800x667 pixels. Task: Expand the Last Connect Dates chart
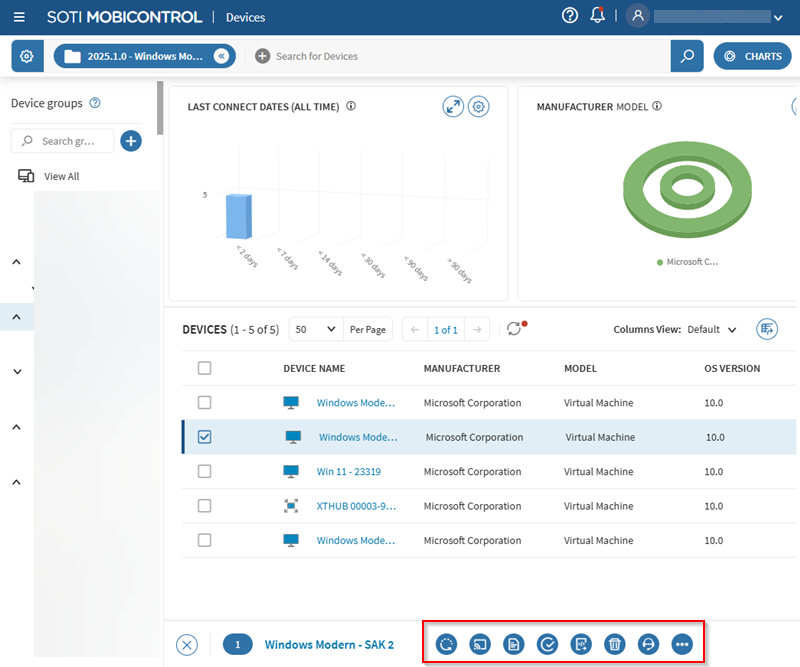(x=453, y=107)
